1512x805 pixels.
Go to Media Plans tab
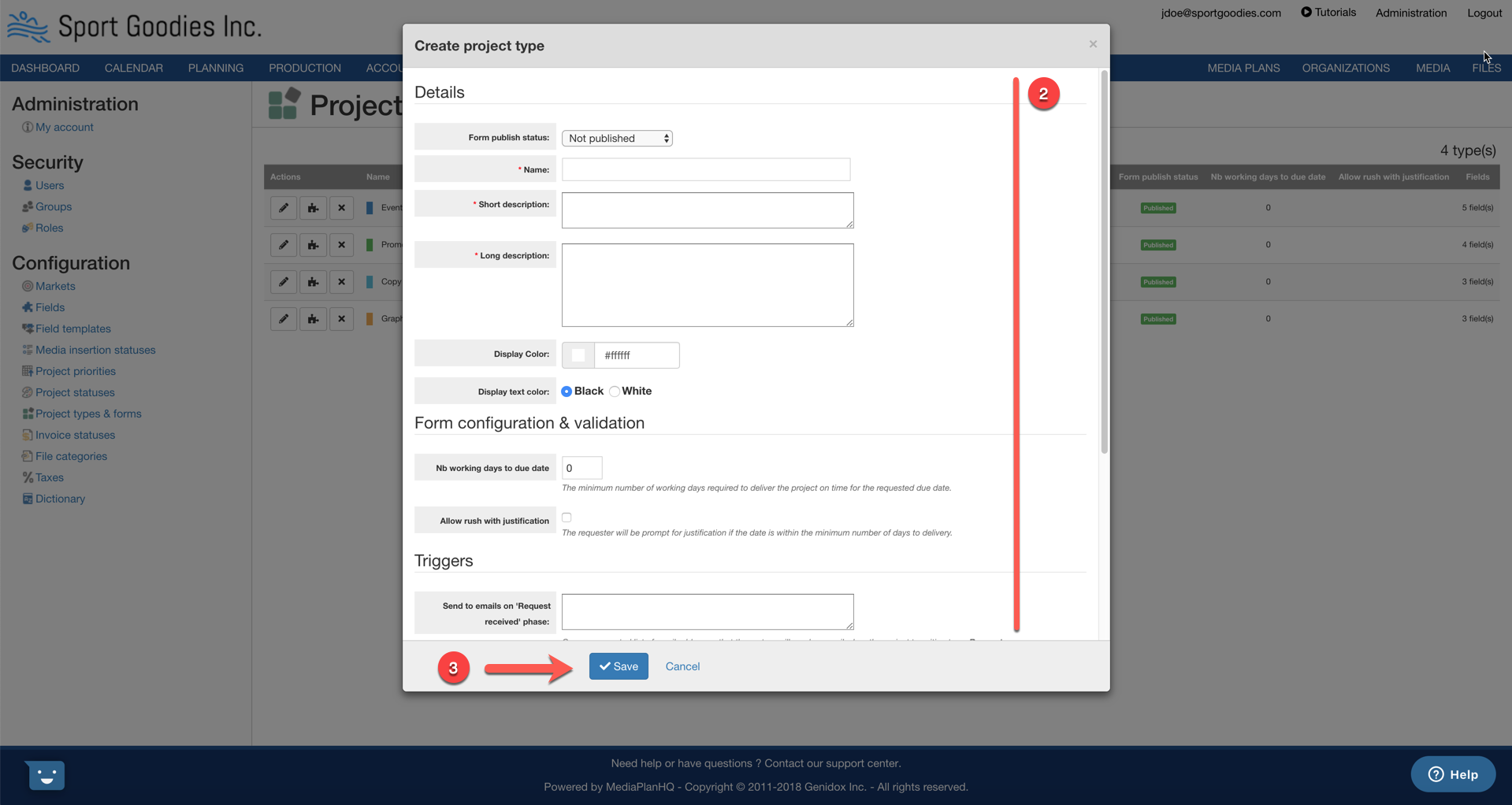(x=1243, y=68)
